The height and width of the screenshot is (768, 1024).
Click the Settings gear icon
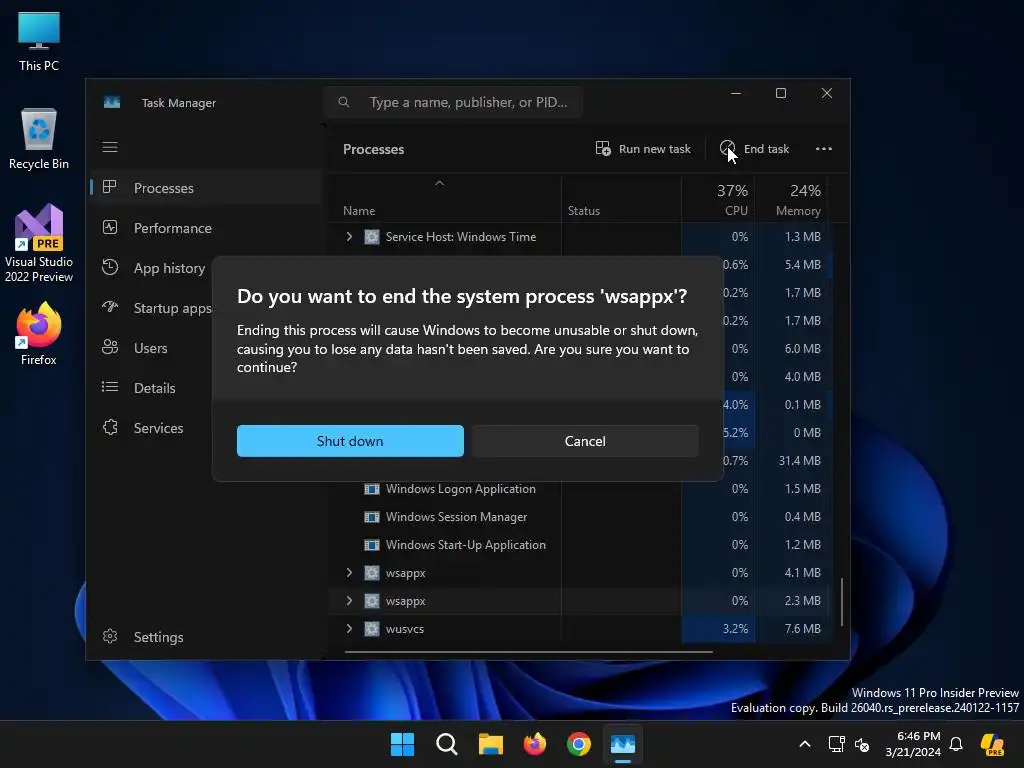(x=110, y=636)
